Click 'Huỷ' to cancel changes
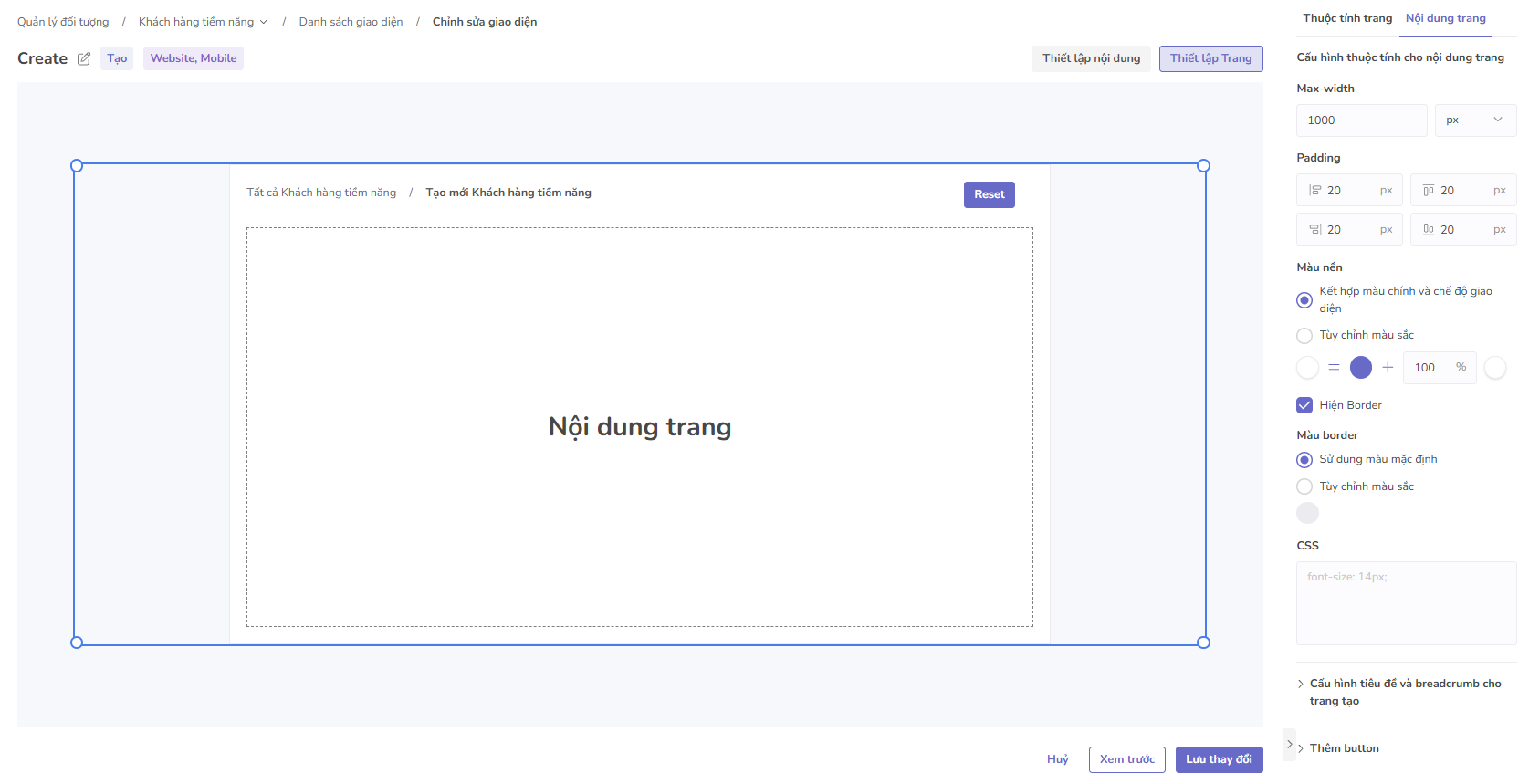The width and height of the screenshot is (1529, 784). 1058,759
